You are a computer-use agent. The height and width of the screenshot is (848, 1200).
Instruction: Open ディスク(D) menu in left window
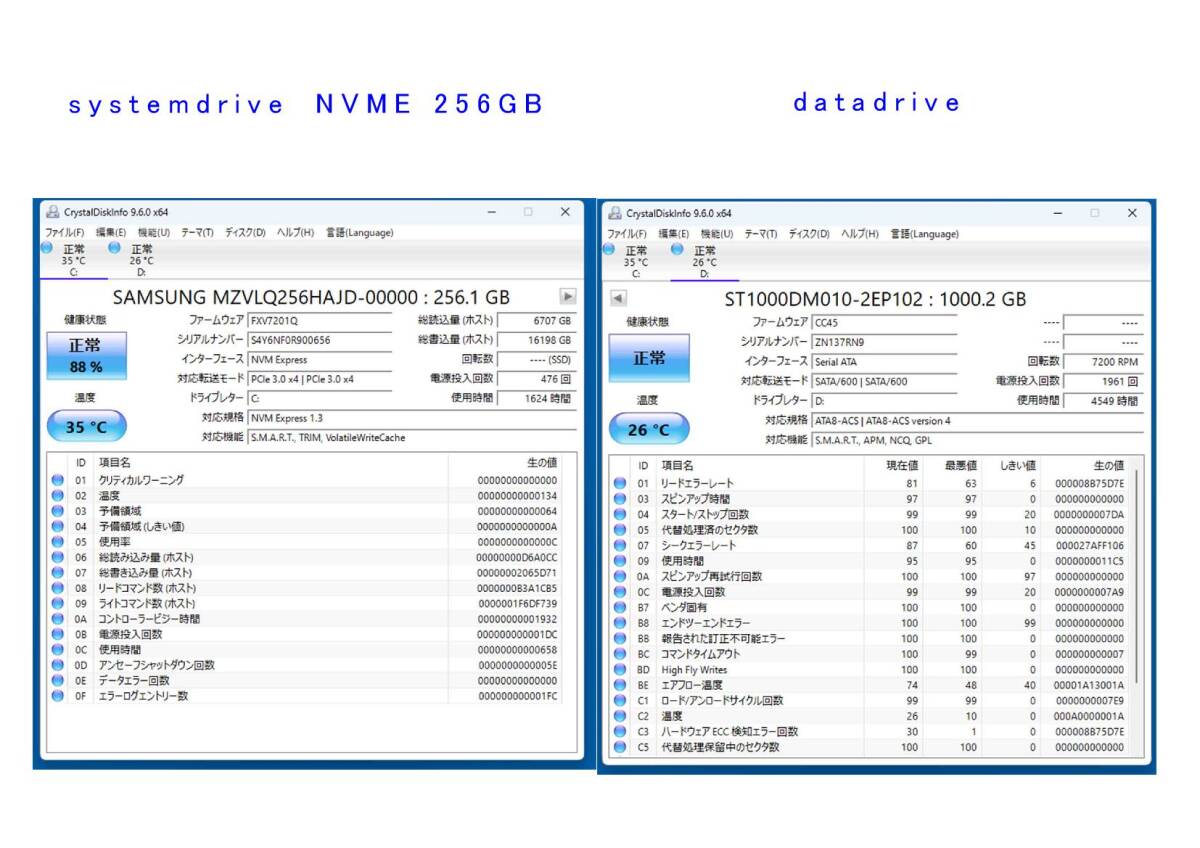(245, 233)
